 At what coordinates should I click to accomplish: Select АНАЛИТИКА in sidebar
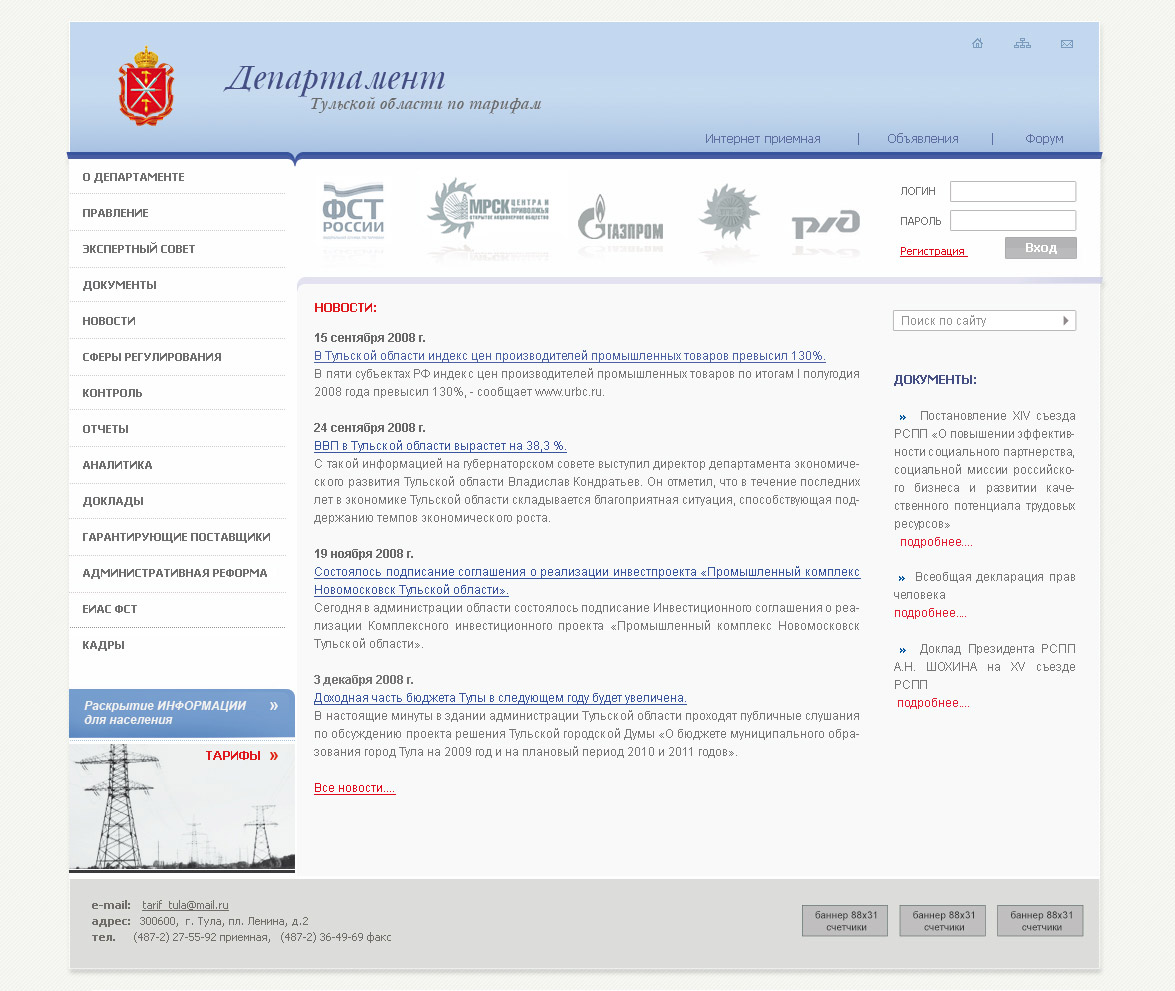[x=117, y=465]
